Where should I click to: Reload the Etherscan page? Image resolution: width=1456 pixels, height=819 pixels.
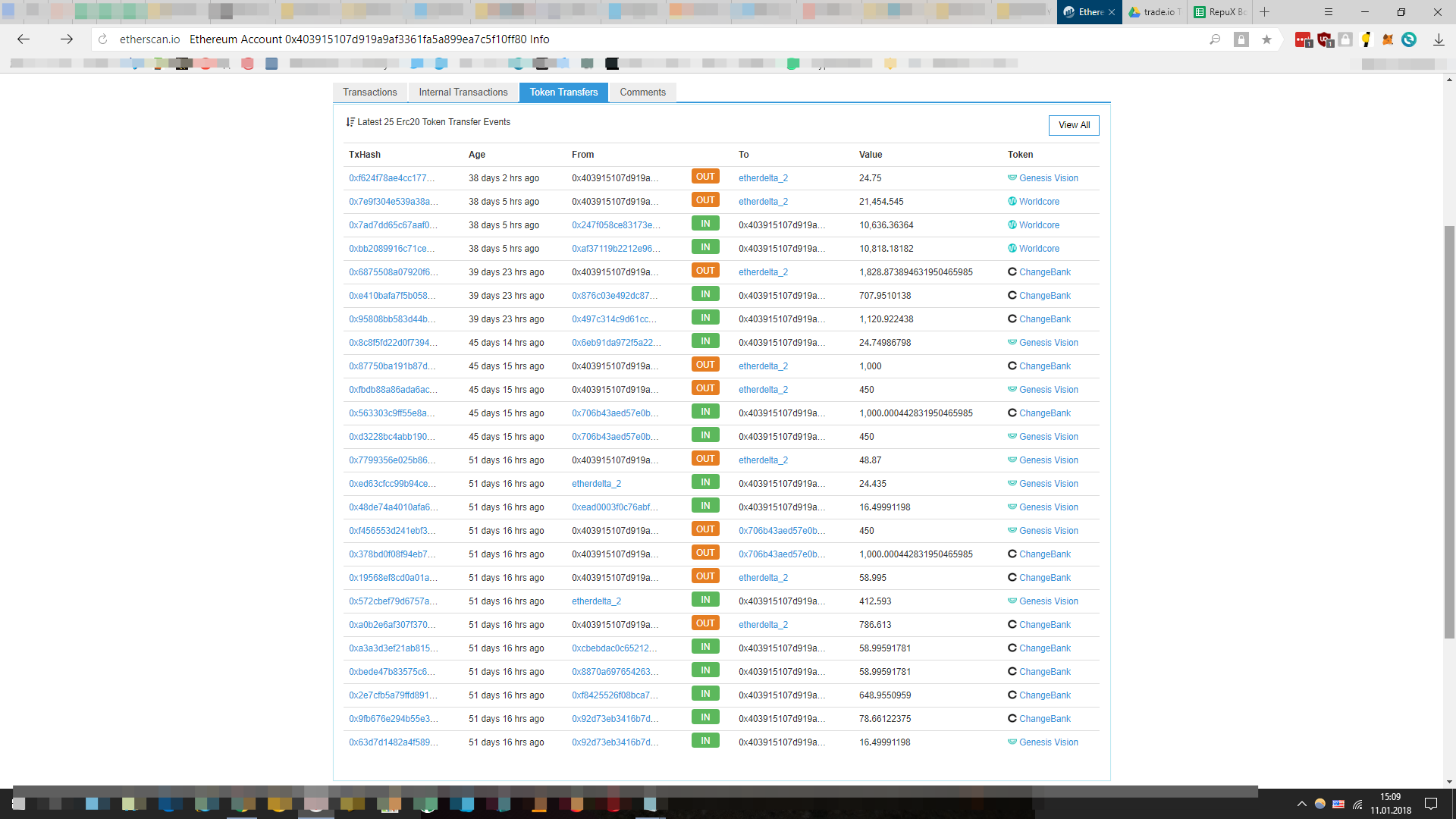[103, 39]
